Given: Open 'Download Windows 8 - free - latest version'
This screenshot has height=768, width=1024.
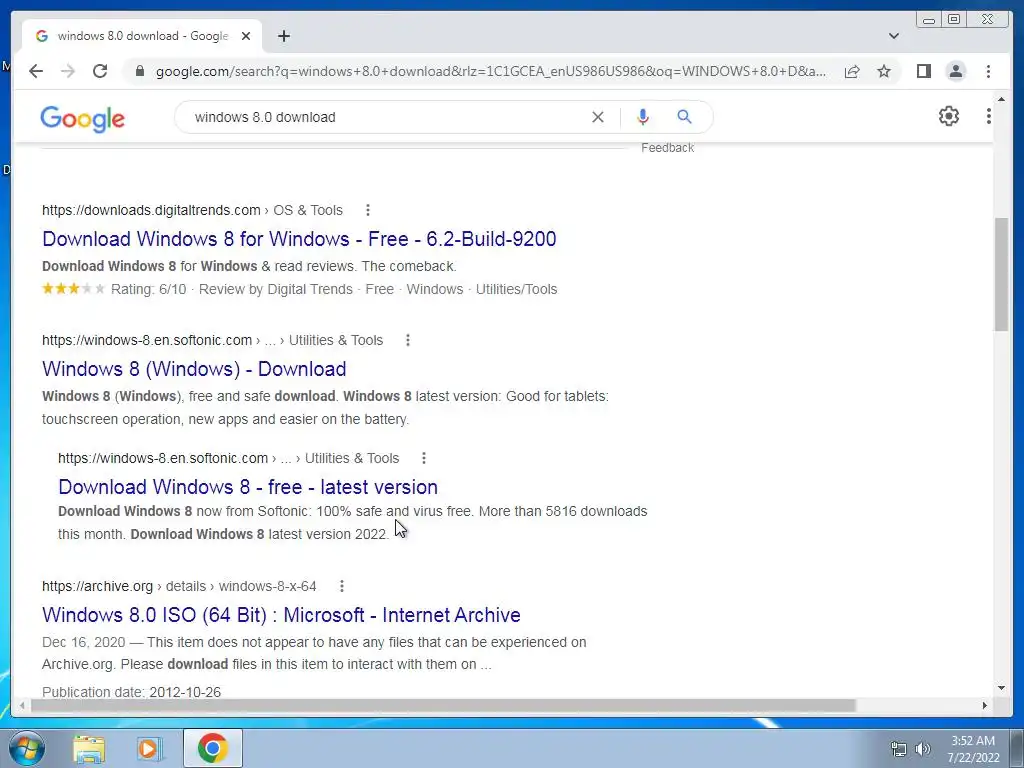Looking at the screenshot, I should (x=248, y=487).
